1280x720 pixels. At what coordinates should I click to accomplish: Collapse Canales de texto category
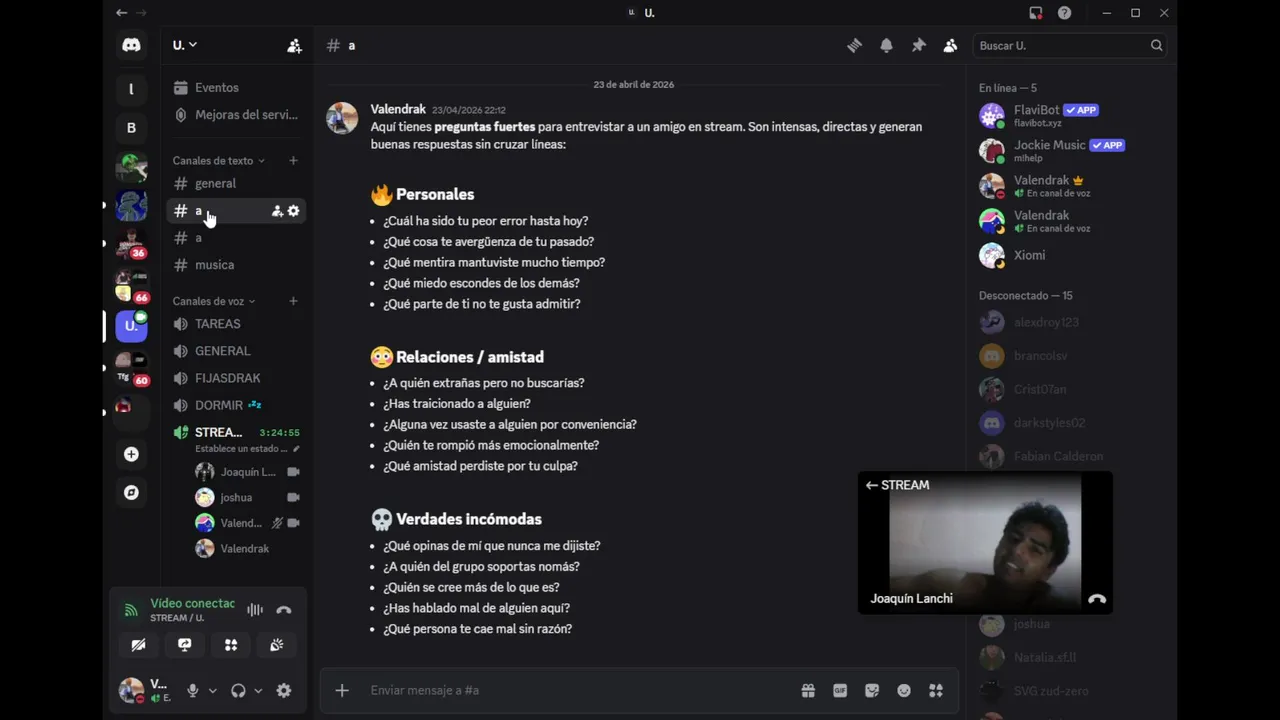pyautogui.click(x=218, y=160)
